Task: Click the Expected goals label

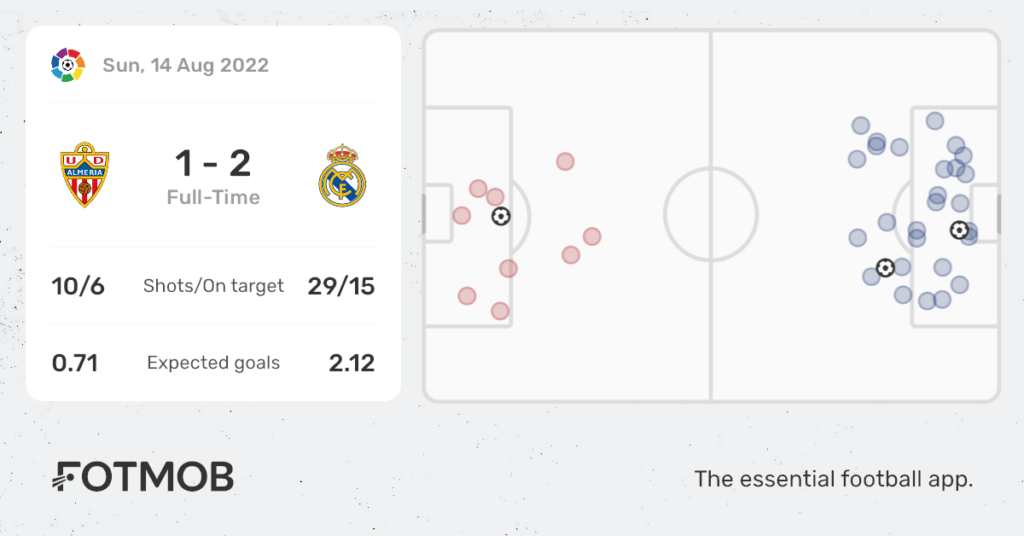Action: tap(214, 363)
